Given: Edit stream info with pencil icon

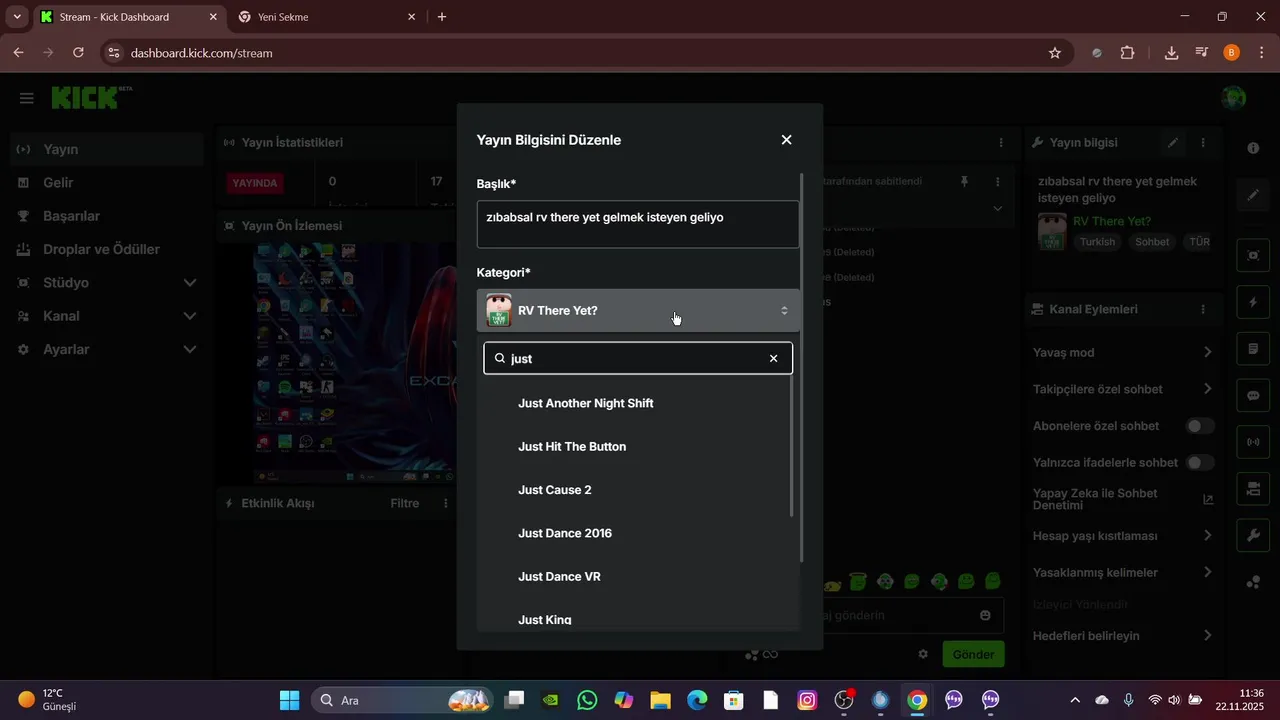Looking at the screenshot, I should coord(1173,143).
